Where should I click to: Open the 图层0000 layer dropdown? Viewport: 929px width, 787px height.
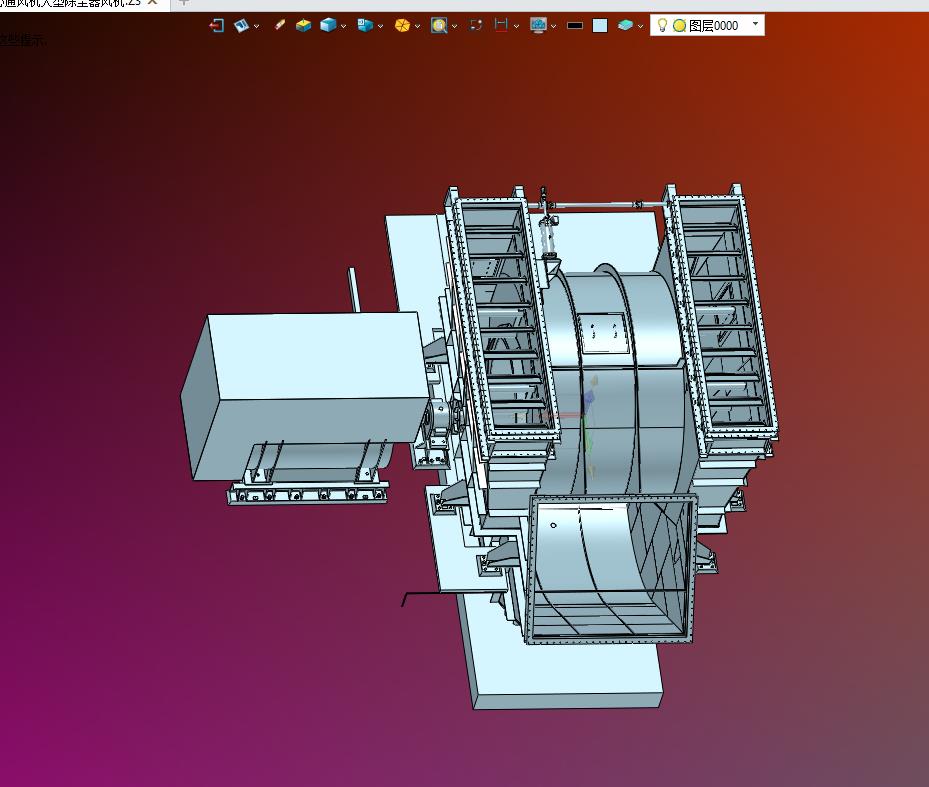tap(755, 24)
